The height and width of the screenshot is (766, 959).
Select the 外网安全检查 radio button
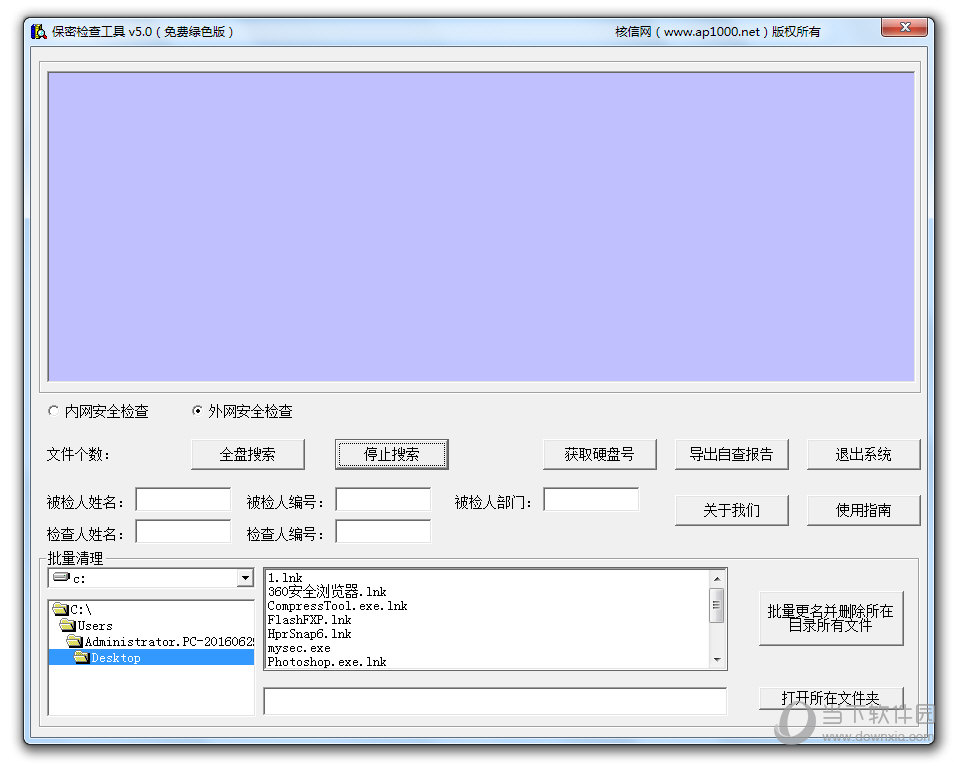(x=198, y=411)
